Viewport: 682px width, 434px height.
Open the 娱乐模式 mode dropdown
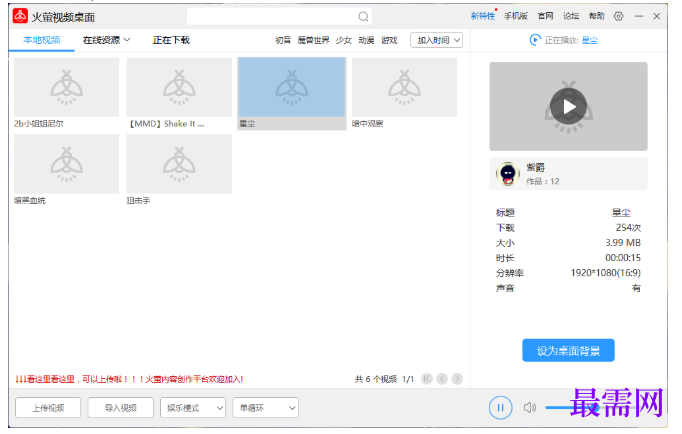click(193, 408)
